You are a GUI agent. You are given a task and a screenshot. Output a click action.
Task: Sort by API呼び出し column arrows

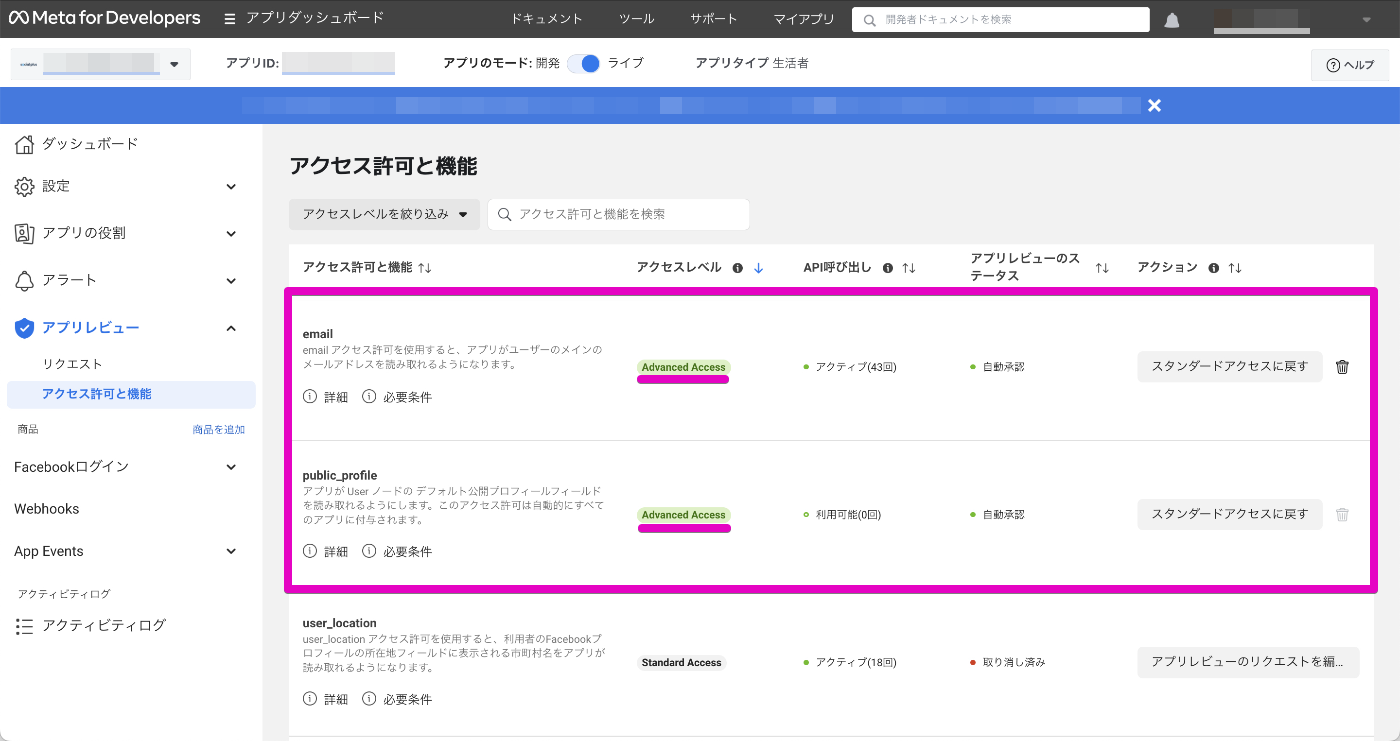pos(909,268)
